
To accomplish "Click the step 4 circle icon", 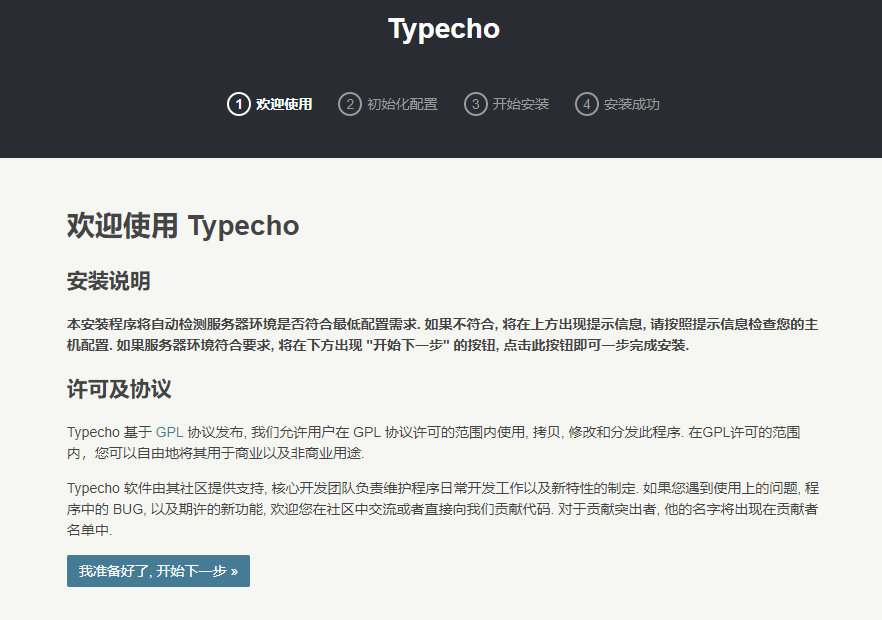I will click(586, 104).
